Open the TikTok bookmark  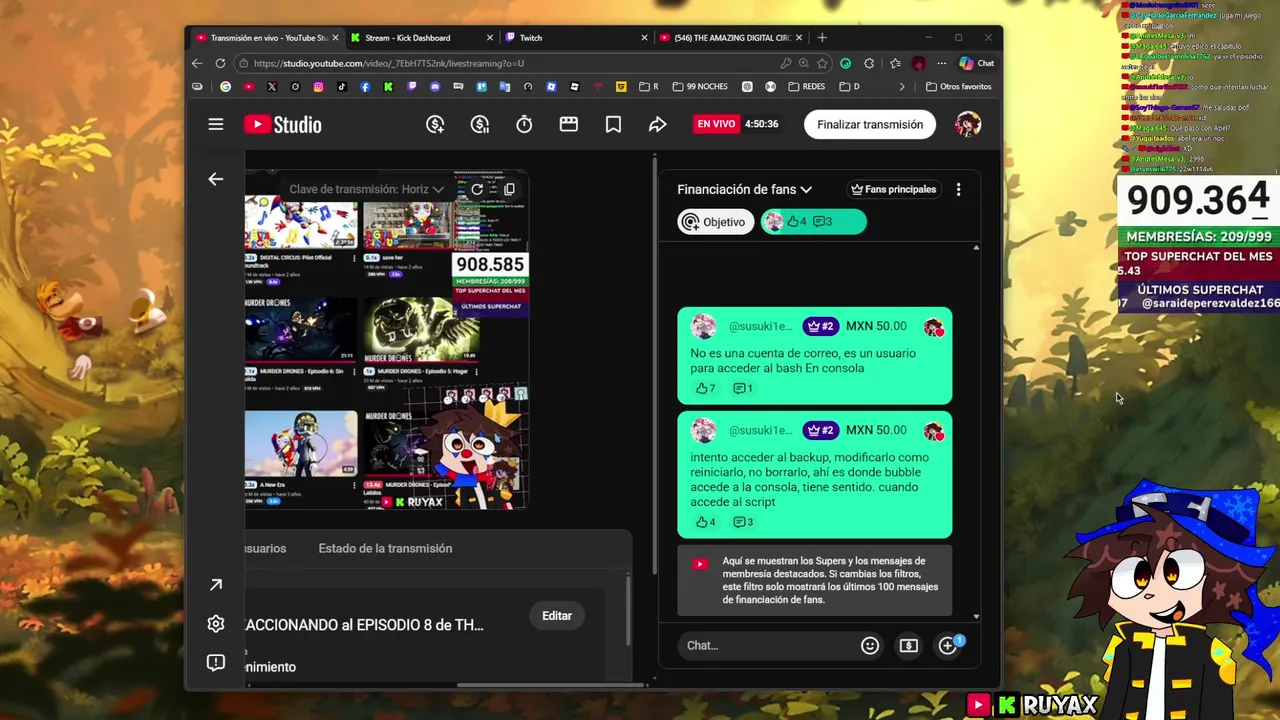[x=342, y=87]
